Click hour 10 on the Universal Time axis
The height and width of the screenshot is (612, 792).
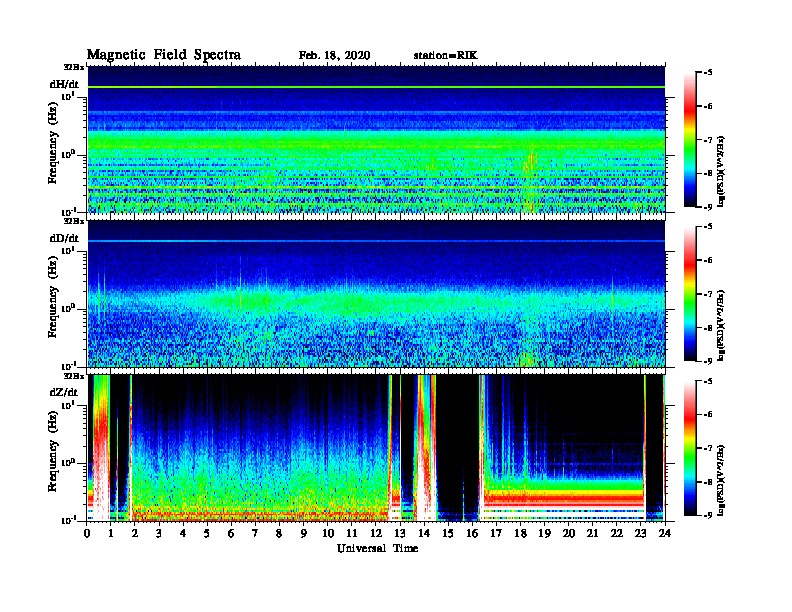click(328, 533)
